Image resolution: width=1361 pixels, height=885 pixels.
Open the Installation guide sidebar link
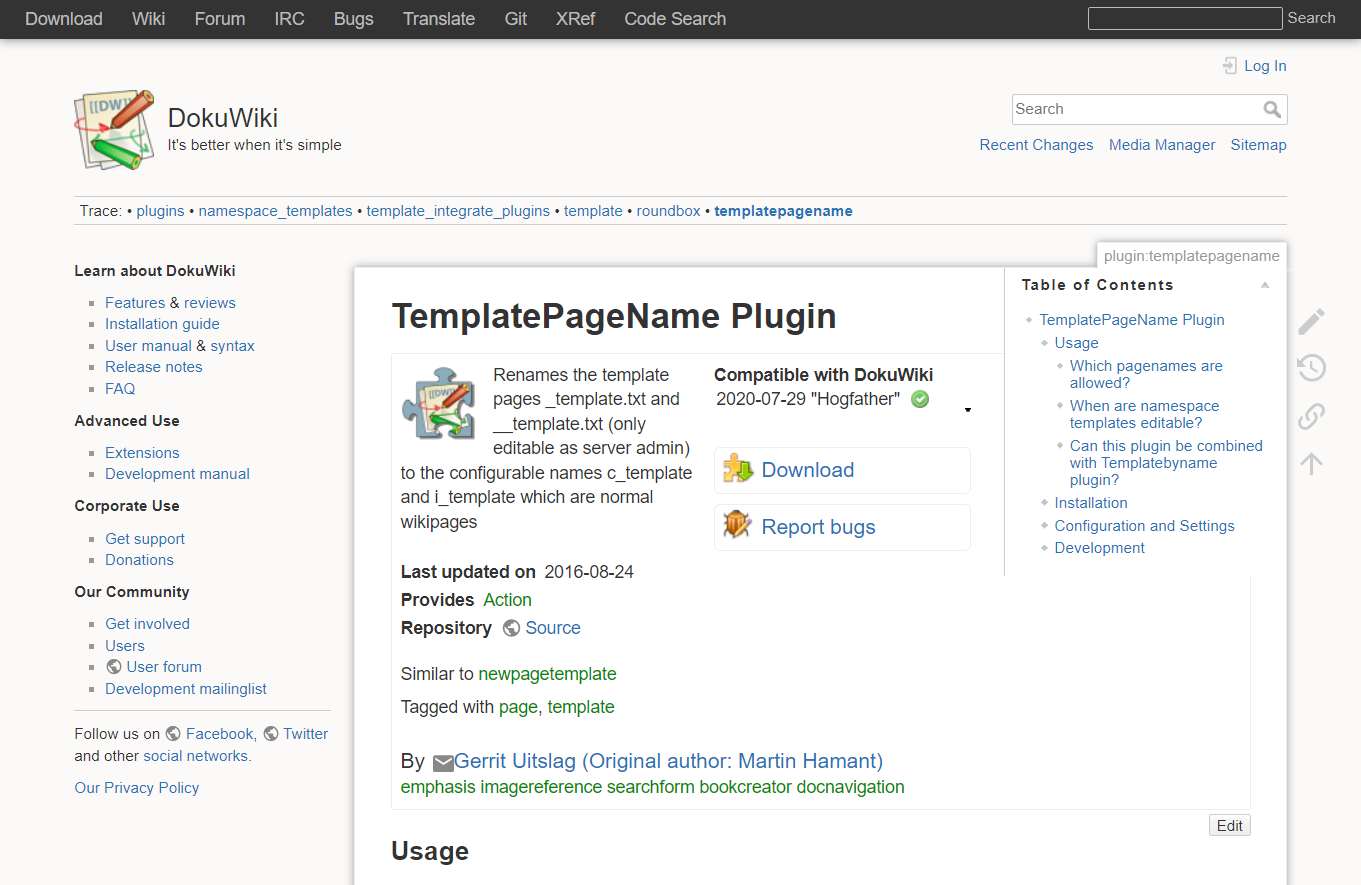click(x=162, y=324)
